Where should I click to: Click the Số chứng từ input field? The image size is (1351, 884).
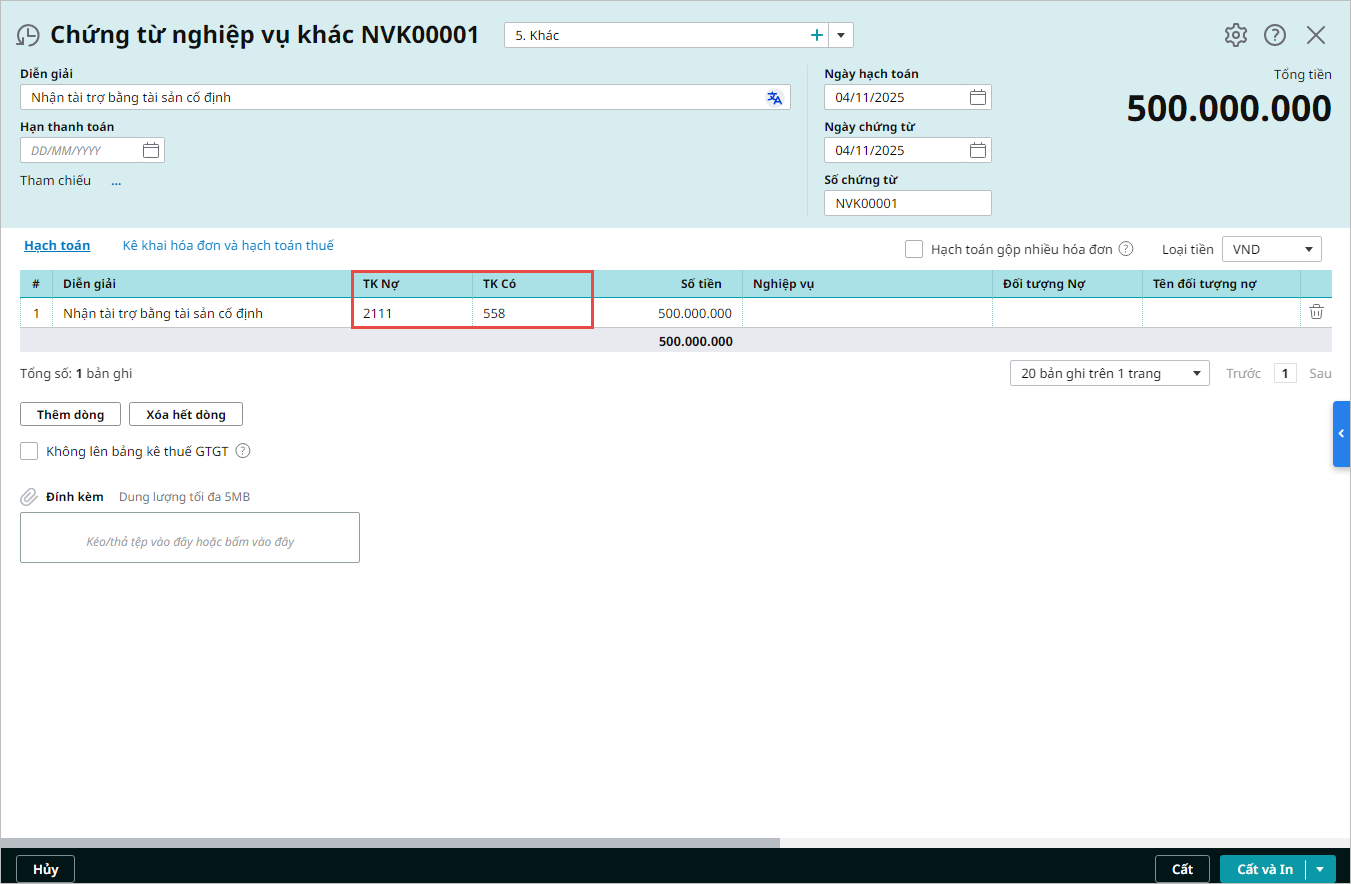click(907, 203)
